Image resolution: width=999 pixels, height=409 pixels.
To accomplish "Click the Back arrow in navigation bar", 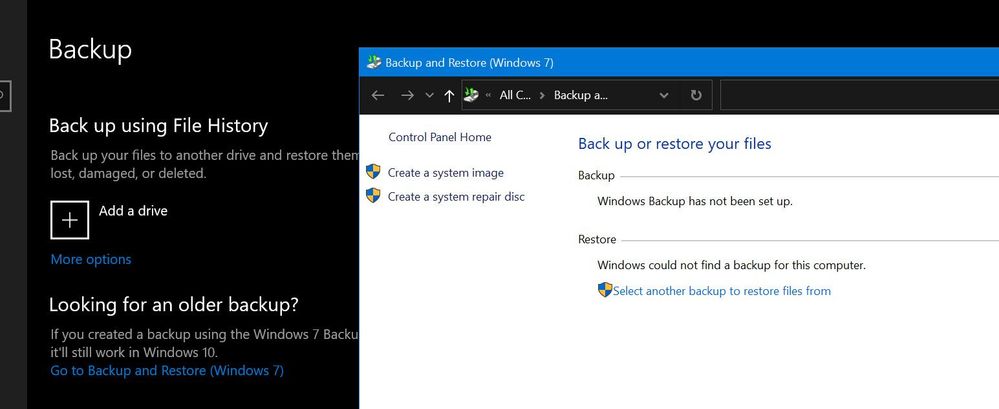I will tap(377, 96).
